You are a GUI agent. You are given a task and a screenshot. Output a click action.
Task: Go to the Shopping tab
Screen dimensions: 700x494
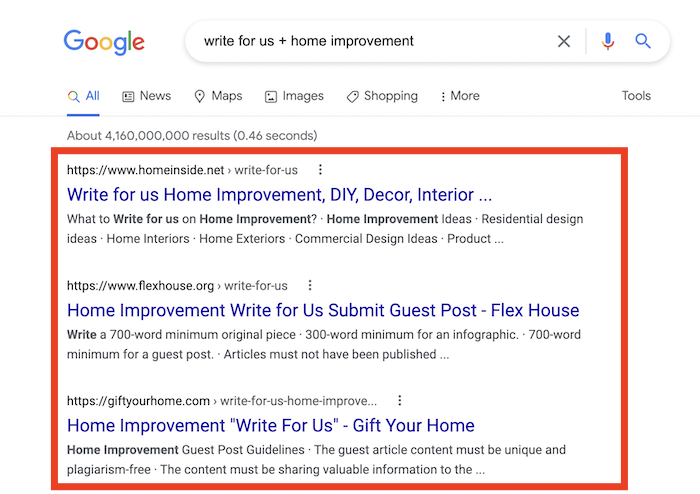coord(382,96)
